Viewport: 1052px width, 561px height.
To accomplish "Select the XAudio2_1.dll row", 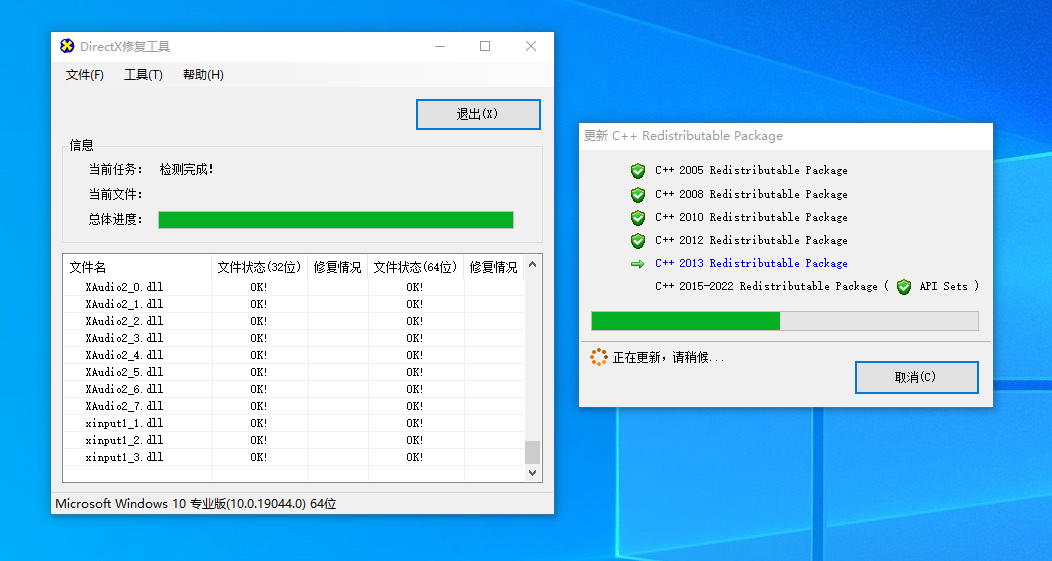I will pyautogui.click(x=294, y=304).
